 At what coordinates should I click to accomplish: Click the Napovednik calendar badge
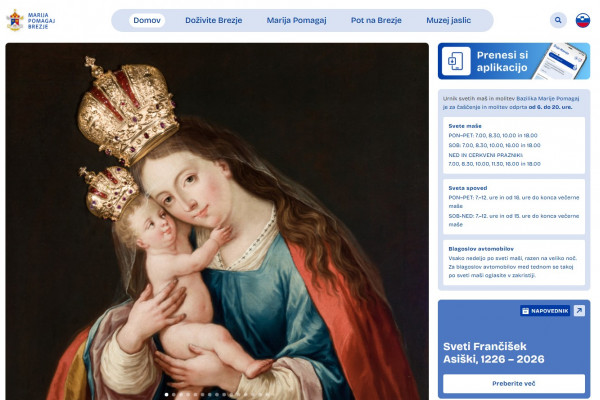pyautogui.click(x=545, y=311)
